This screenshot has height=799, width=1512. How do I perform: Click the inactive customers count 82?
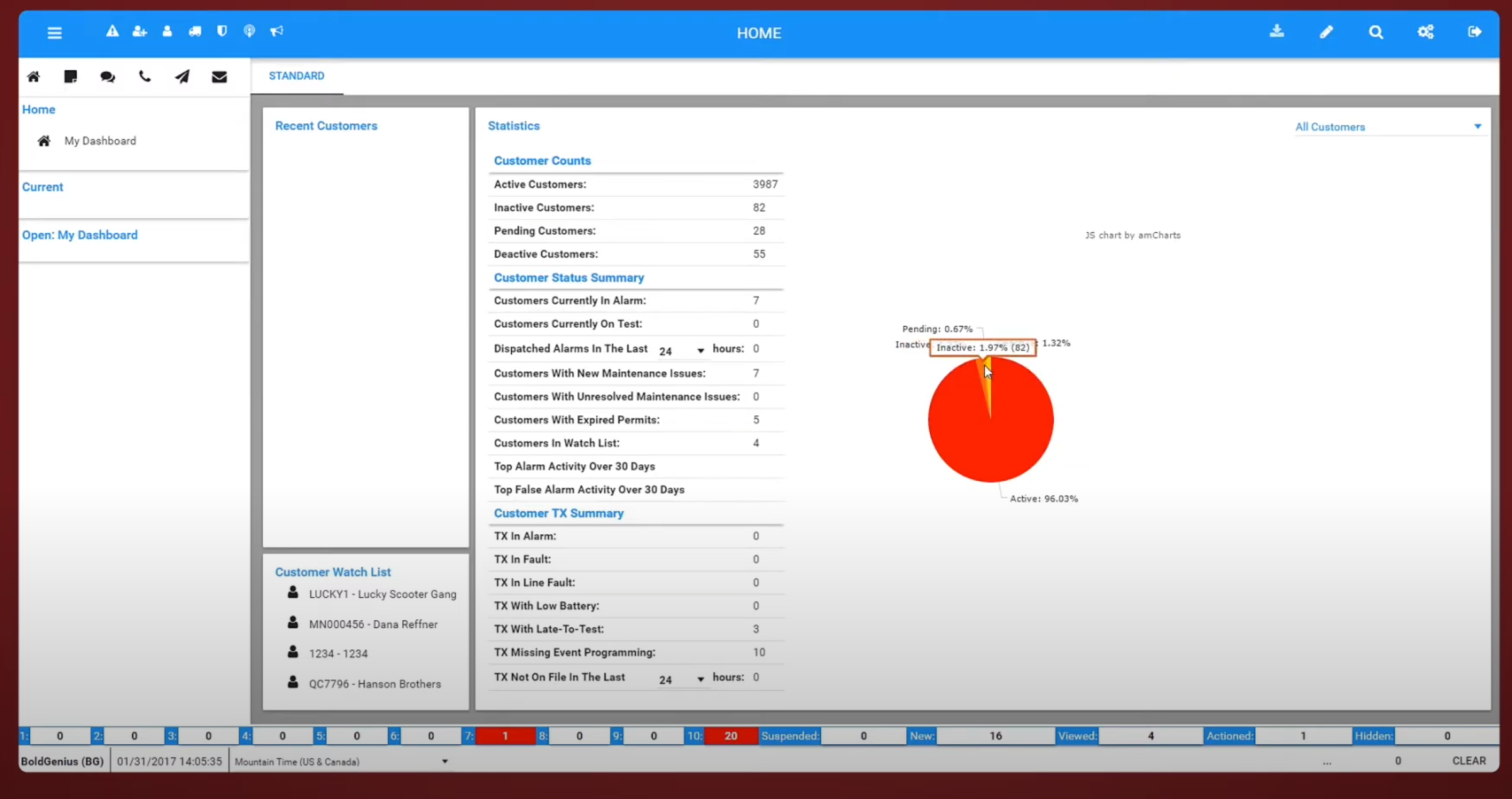(x=759, y=207)
